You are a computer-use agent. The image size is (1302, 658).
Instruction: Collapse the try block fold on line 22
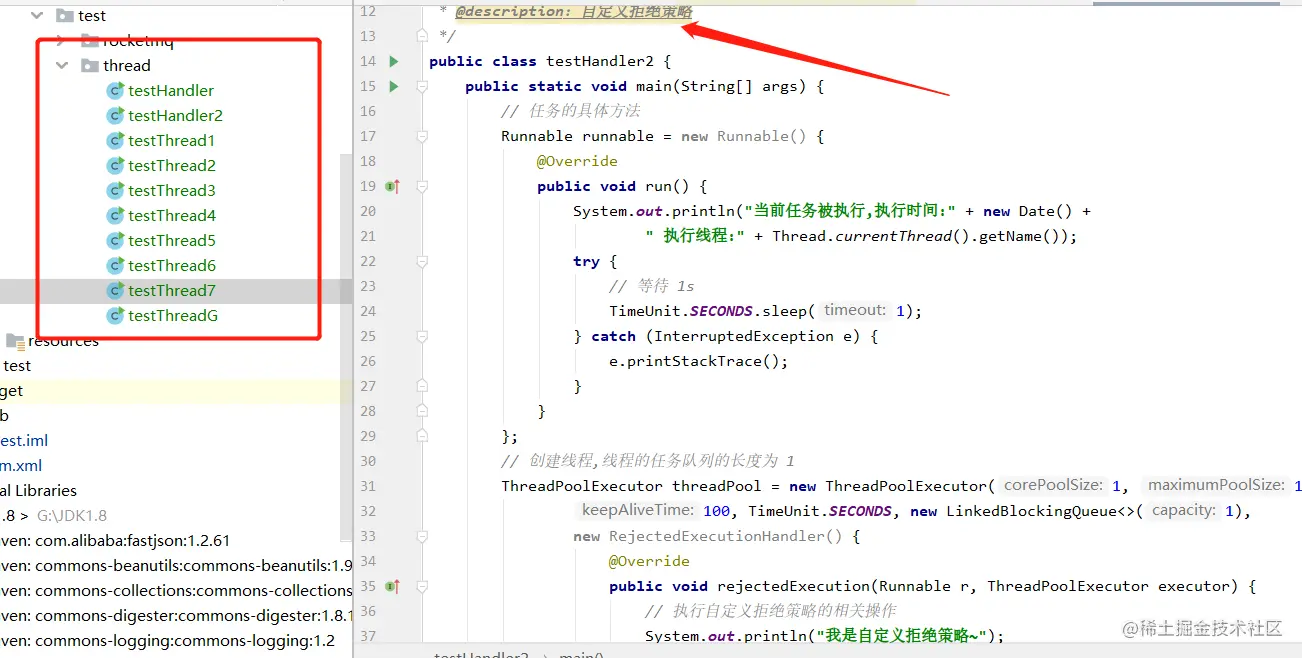422,261
